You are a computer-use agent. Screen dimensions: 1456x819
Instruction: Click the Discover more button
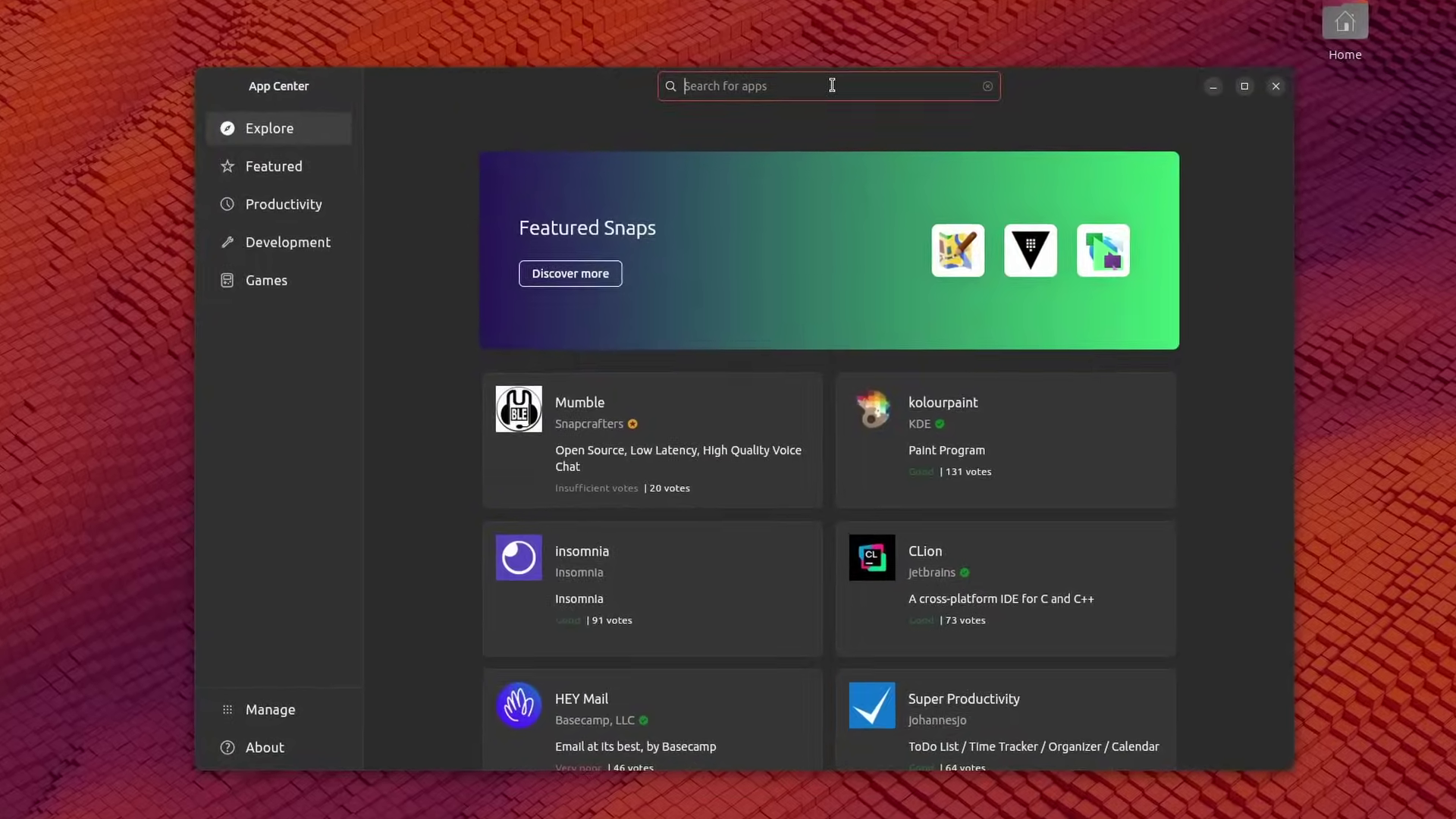[570, 273]
